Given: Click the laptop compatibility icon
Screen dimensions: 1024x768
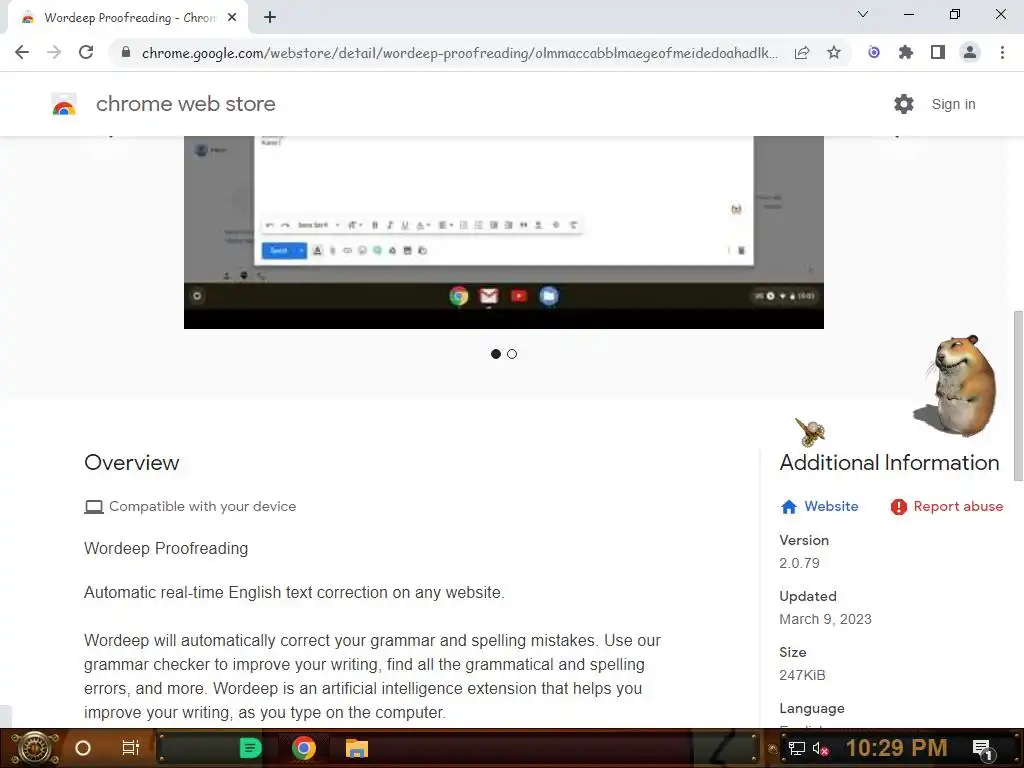Looking at the screenshot, I should click(x=94, y=507).
